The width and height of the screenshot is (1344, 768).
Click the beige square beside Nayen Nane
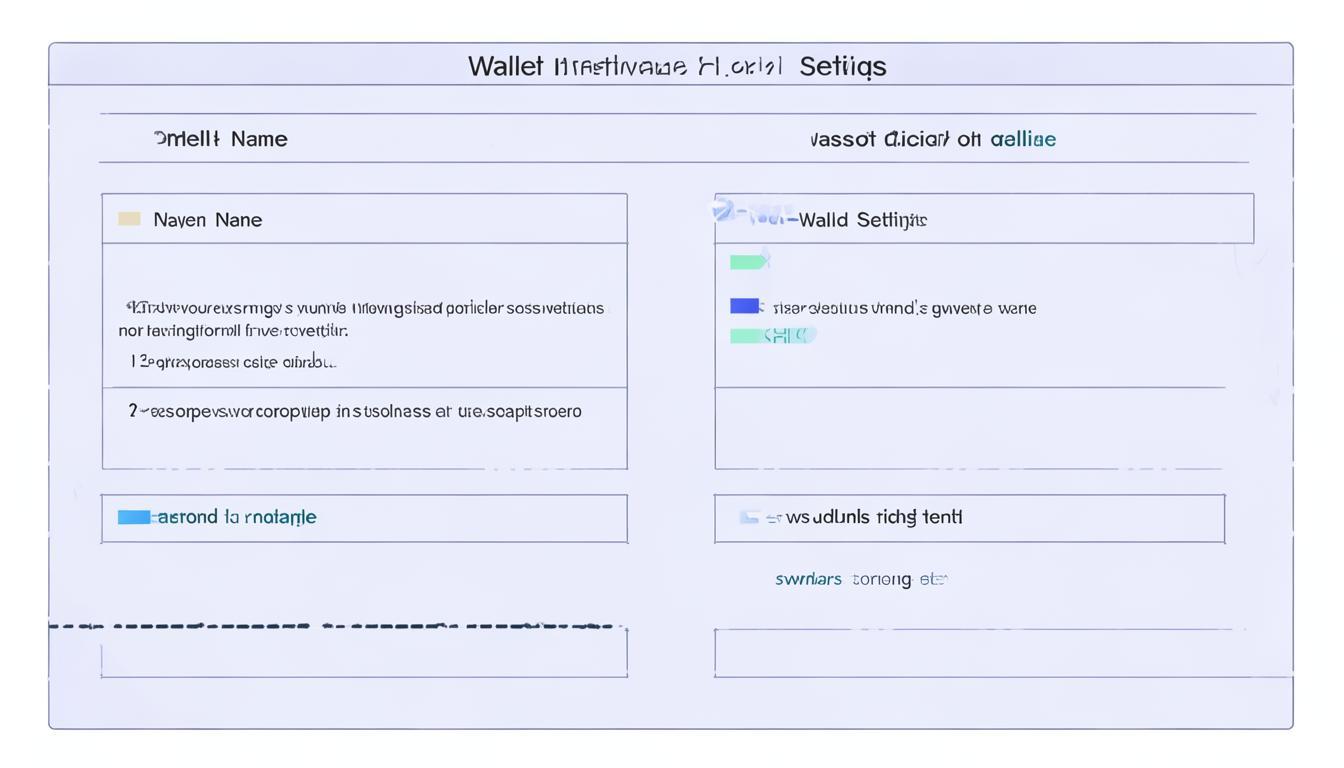tap(129, 219)
